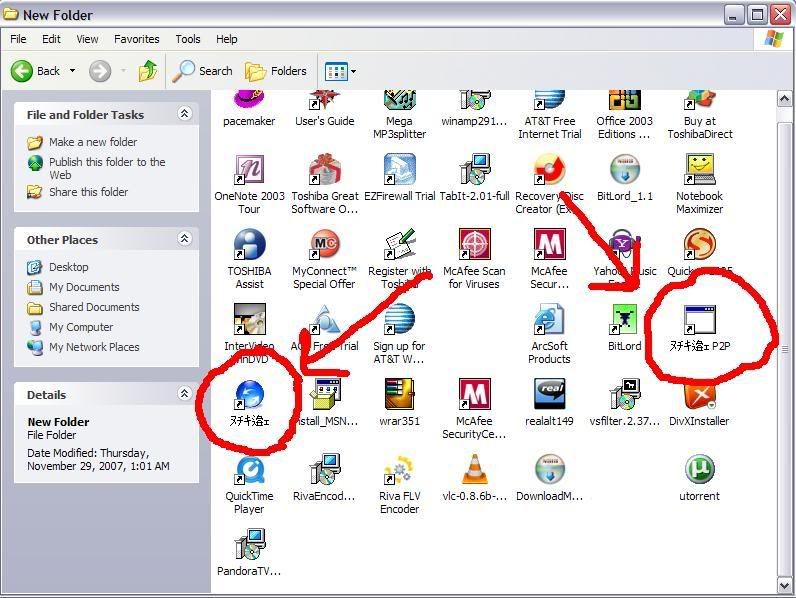Open the Search pane
The height and width of the screenshot is (598, 796).
click(x=203, y=71)
